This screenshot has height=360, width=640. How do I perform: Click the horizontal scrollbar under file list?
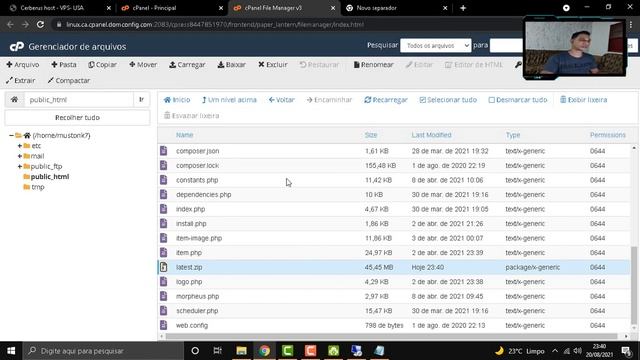tap(391, 336)
